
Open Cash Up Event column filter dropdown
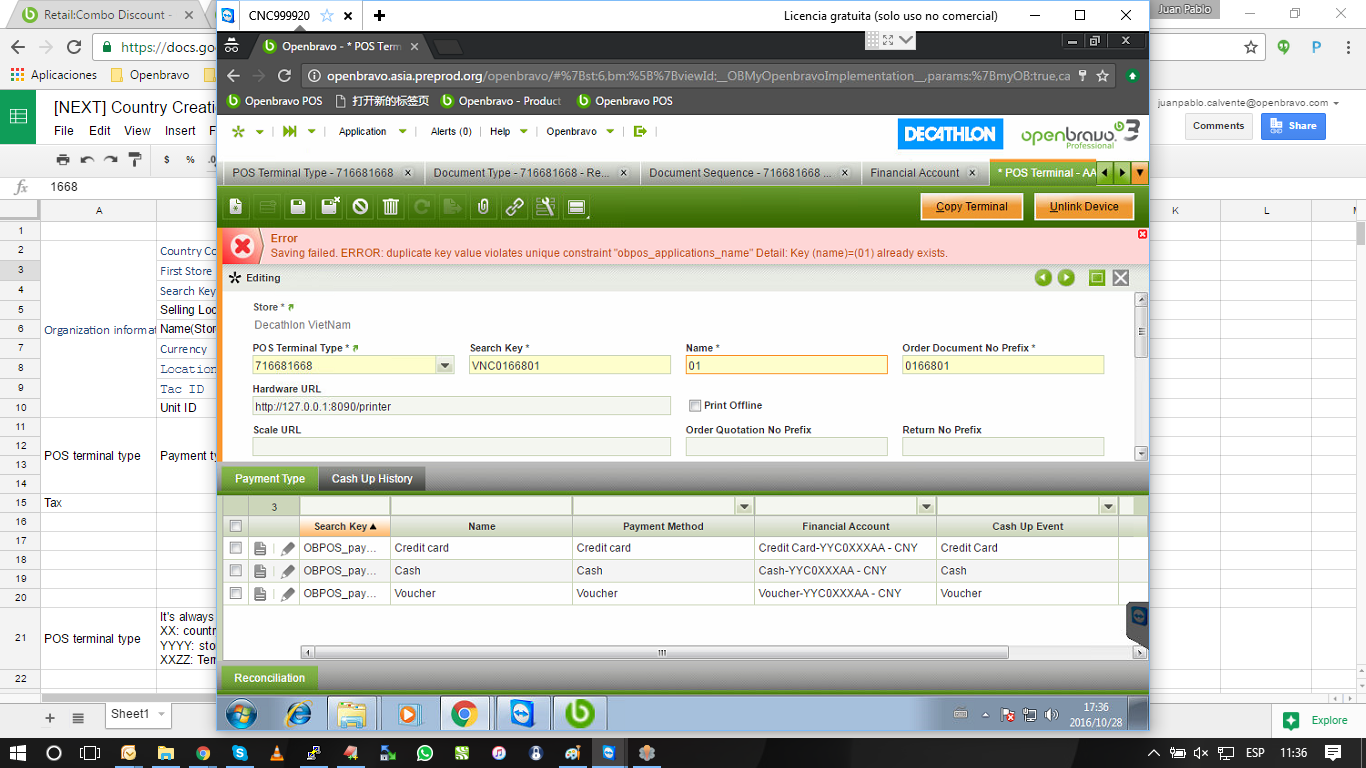(1108, 507)
